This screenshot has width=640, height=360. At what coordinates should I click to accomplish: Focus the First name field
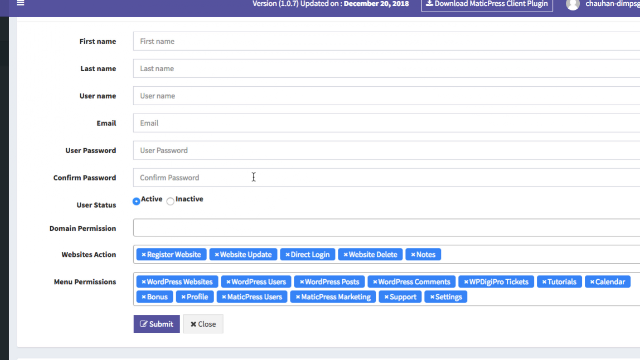[x=386, y=41]
